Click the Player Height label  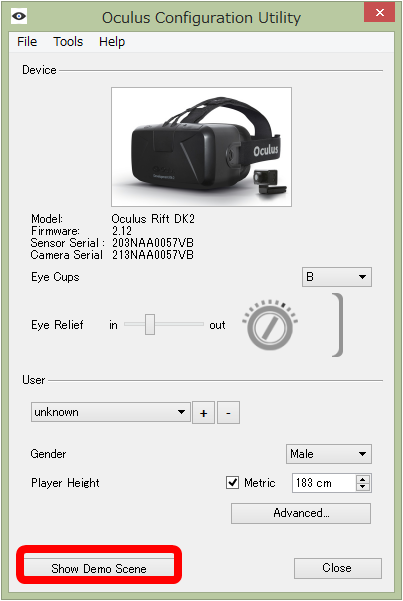65,483
